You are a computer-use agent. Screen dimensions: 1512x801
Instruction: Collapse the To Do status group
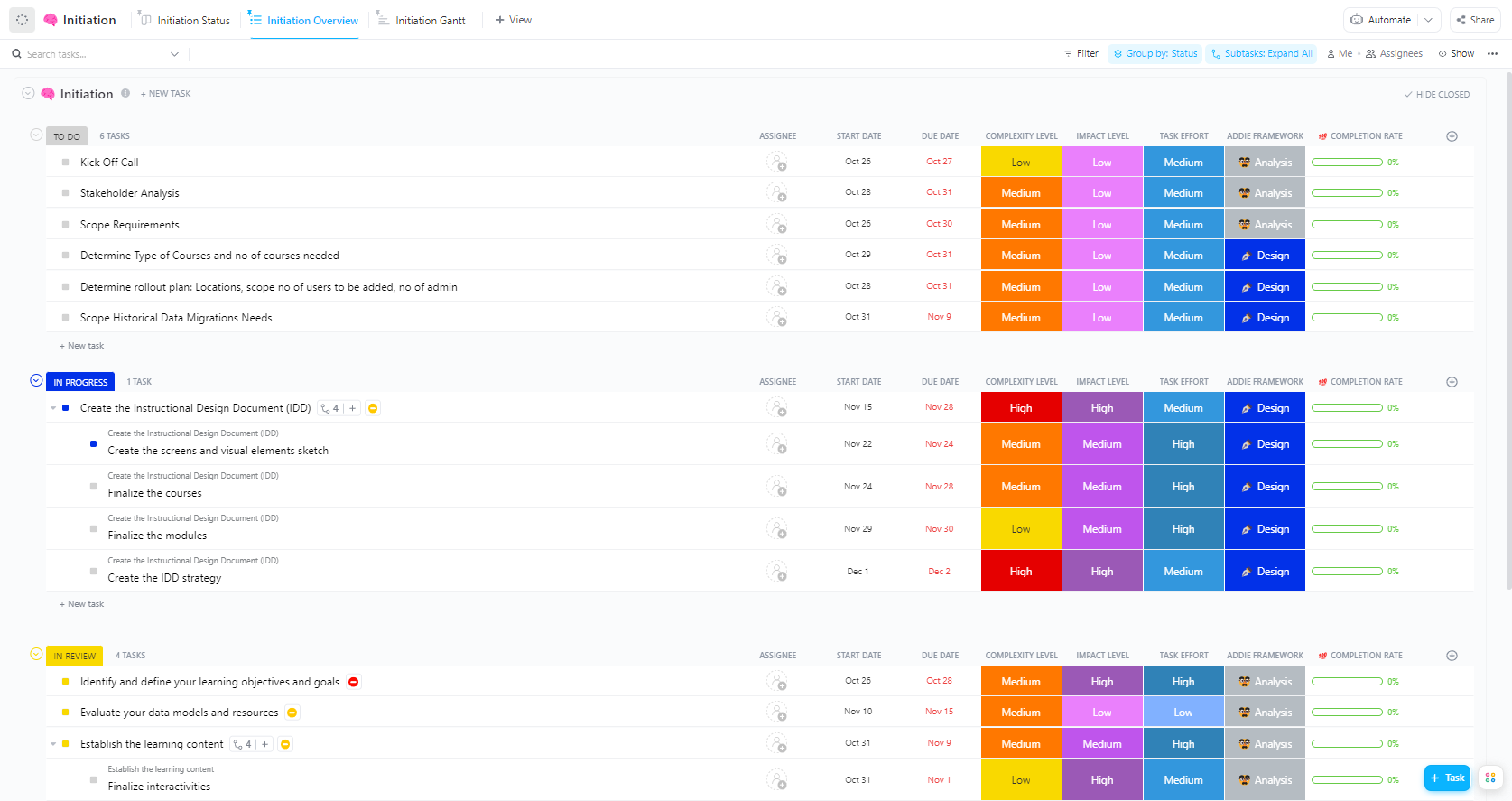coord(36,135)
